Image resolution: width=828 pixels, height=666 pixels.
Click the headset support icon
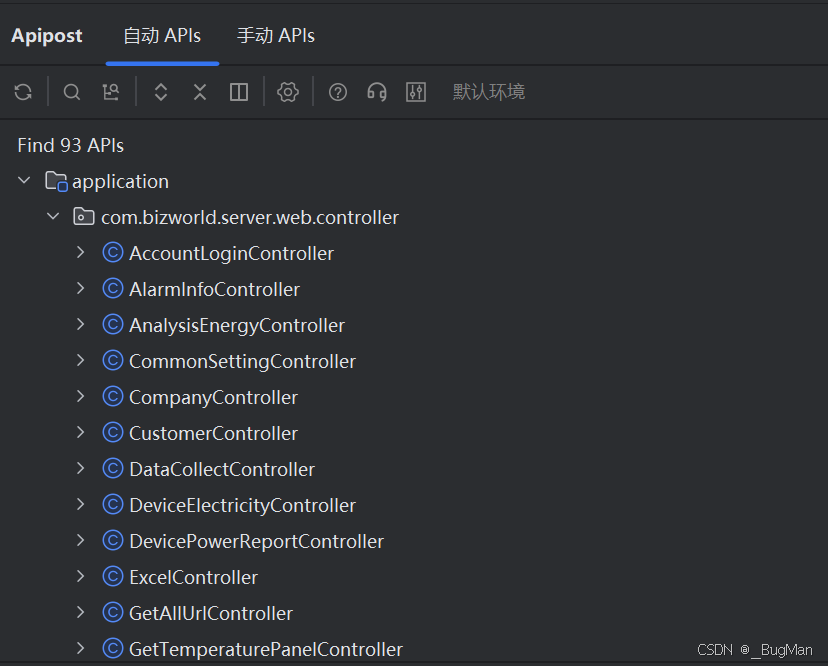coord(377,92)
